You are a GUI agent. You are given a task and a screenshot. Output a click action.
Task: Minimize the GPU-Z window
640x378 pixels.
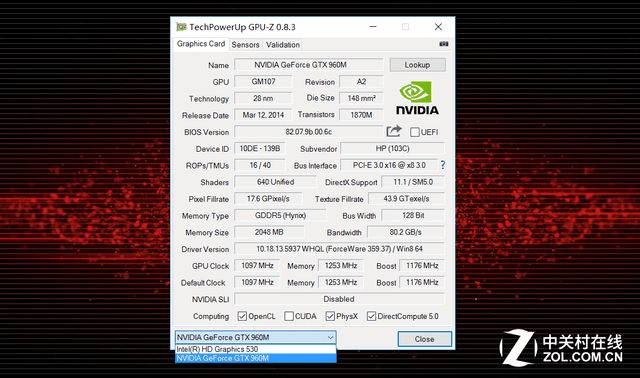point(373,27)
